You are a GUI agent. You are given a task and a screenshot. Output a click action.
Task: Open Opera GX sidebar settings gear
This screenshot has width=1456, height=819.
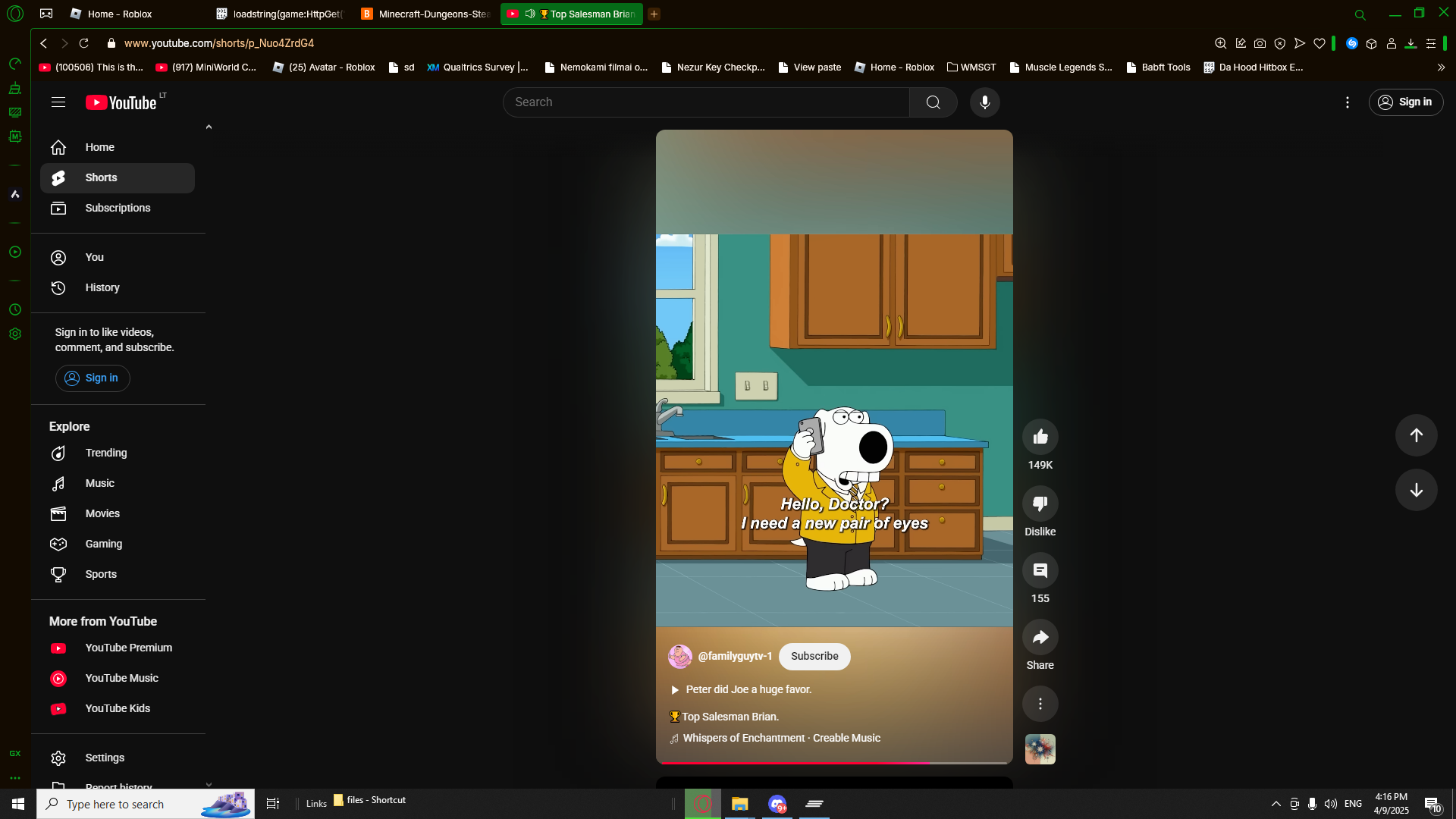(x=15, y=334)
